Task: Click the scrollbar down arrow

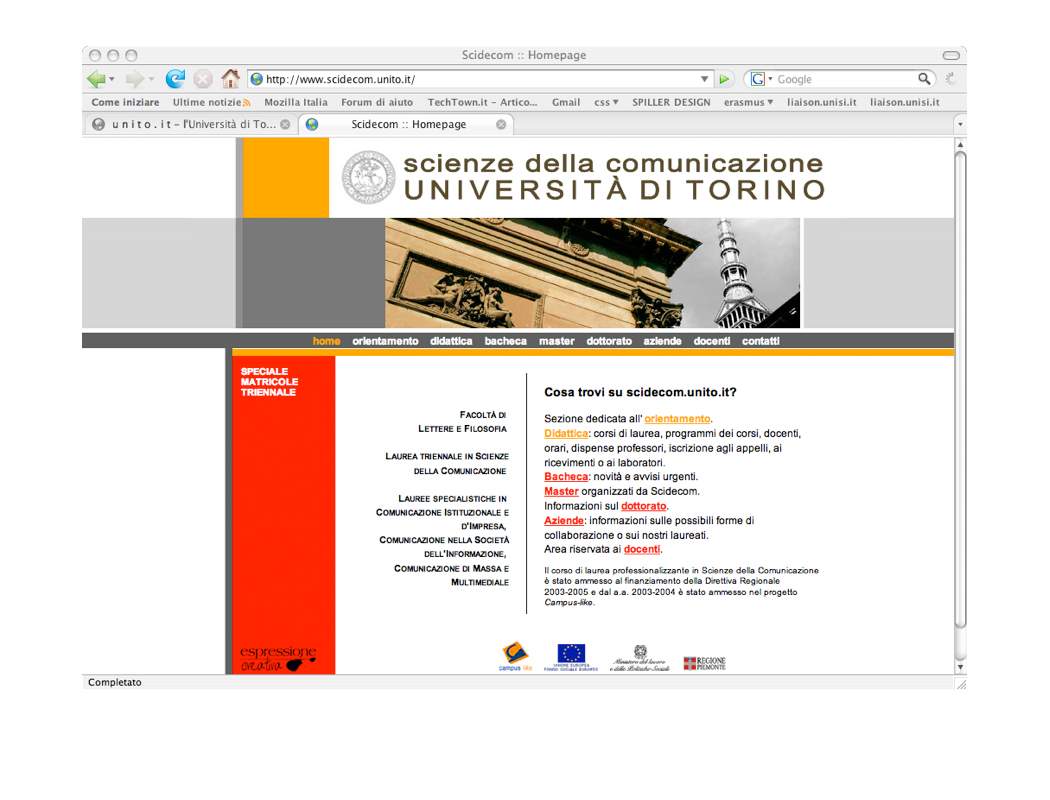Action: pos(960,667)
